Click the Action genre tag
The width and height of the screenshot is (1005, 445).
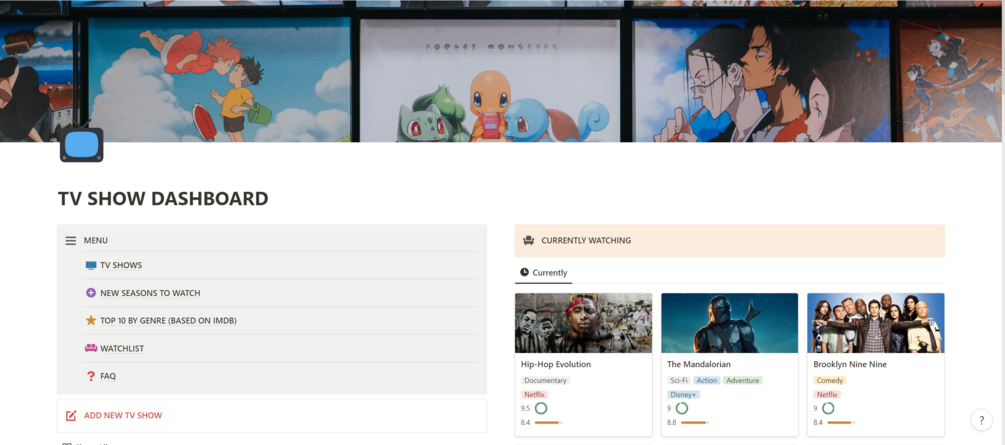point(707,380)
